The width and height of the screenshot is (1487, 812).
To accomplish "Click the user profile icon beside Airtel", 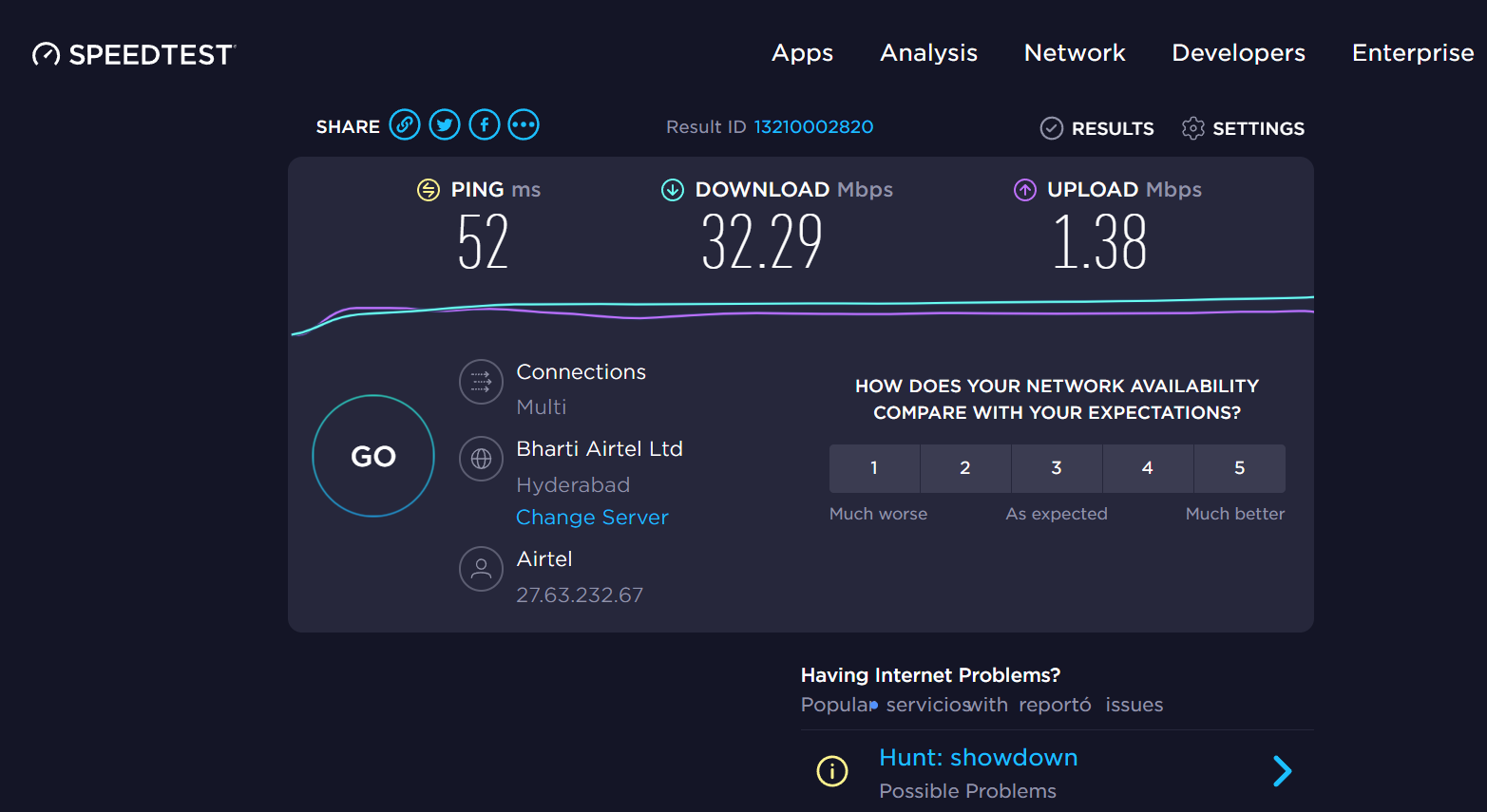I will pos(481,569).
